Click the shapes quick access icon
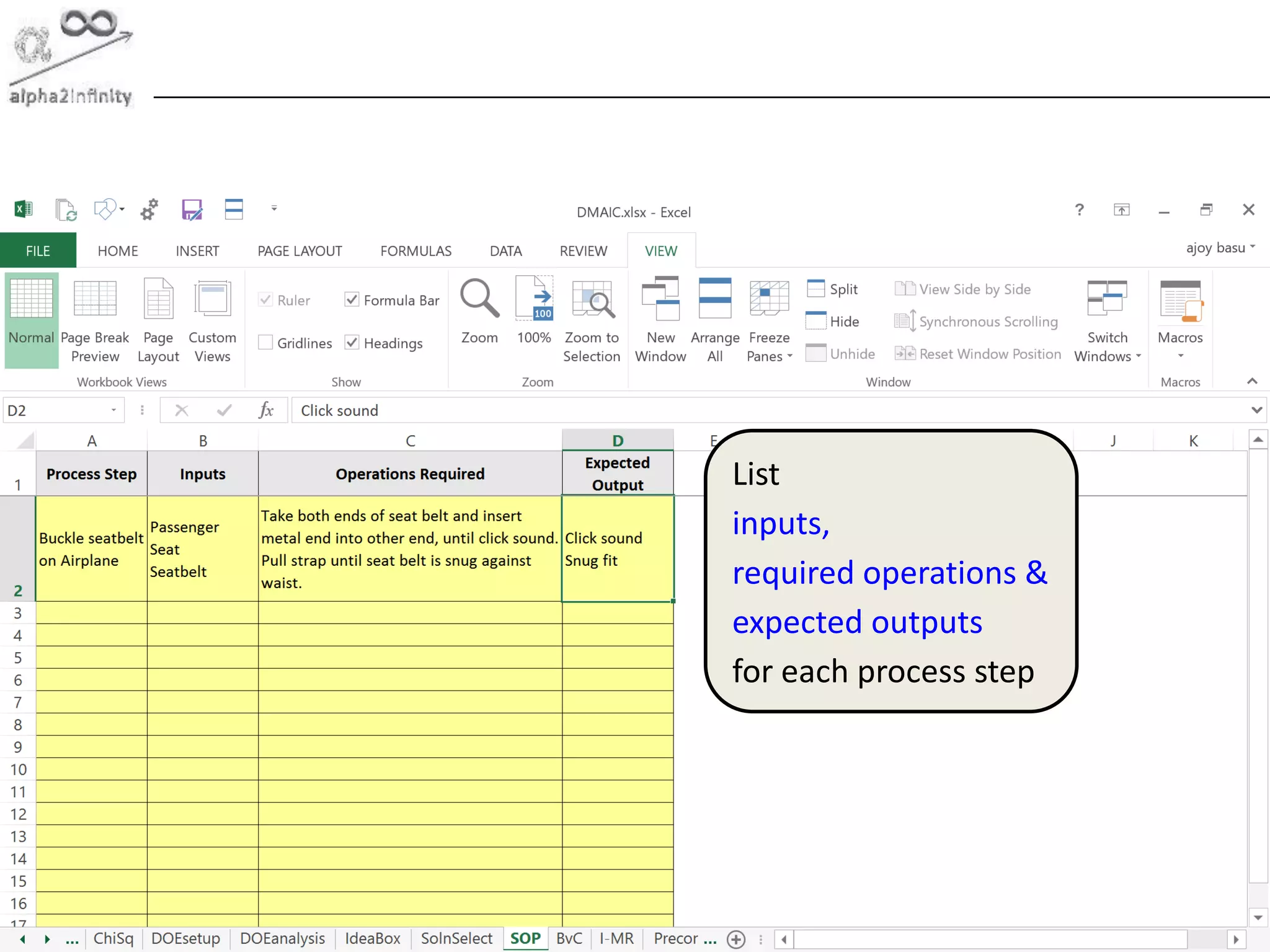The height and width of the screenshot is (952, 1270). coord(104,209)
